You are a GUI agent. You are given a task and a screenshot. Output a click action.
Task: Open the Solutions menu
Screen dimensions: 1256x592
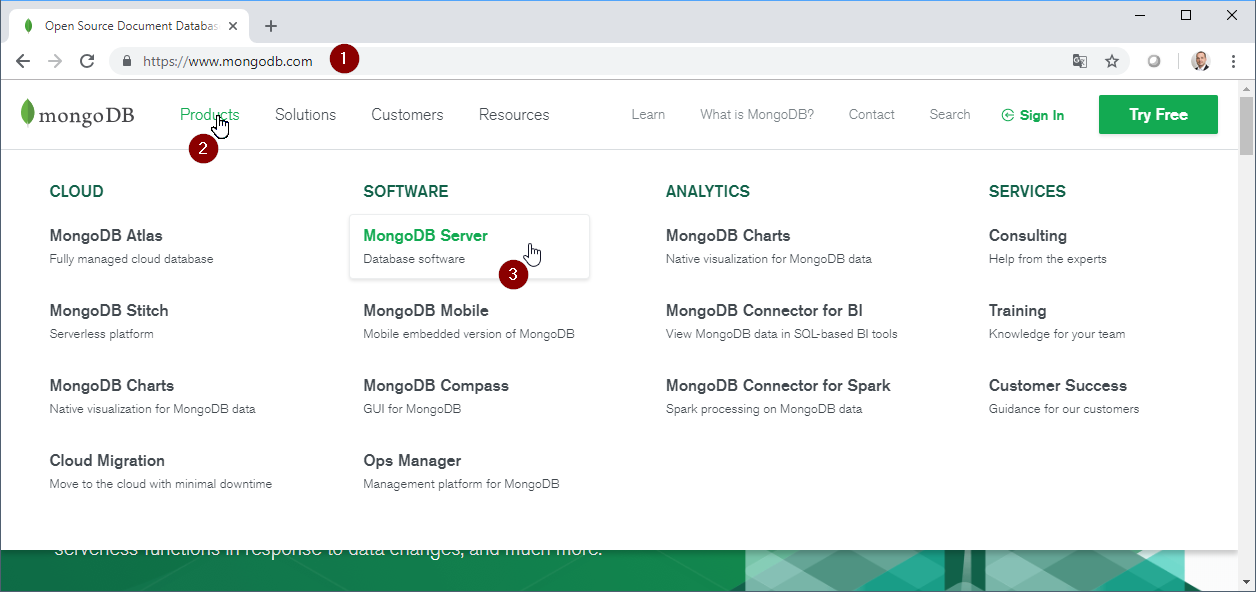[x=305, y=115]
